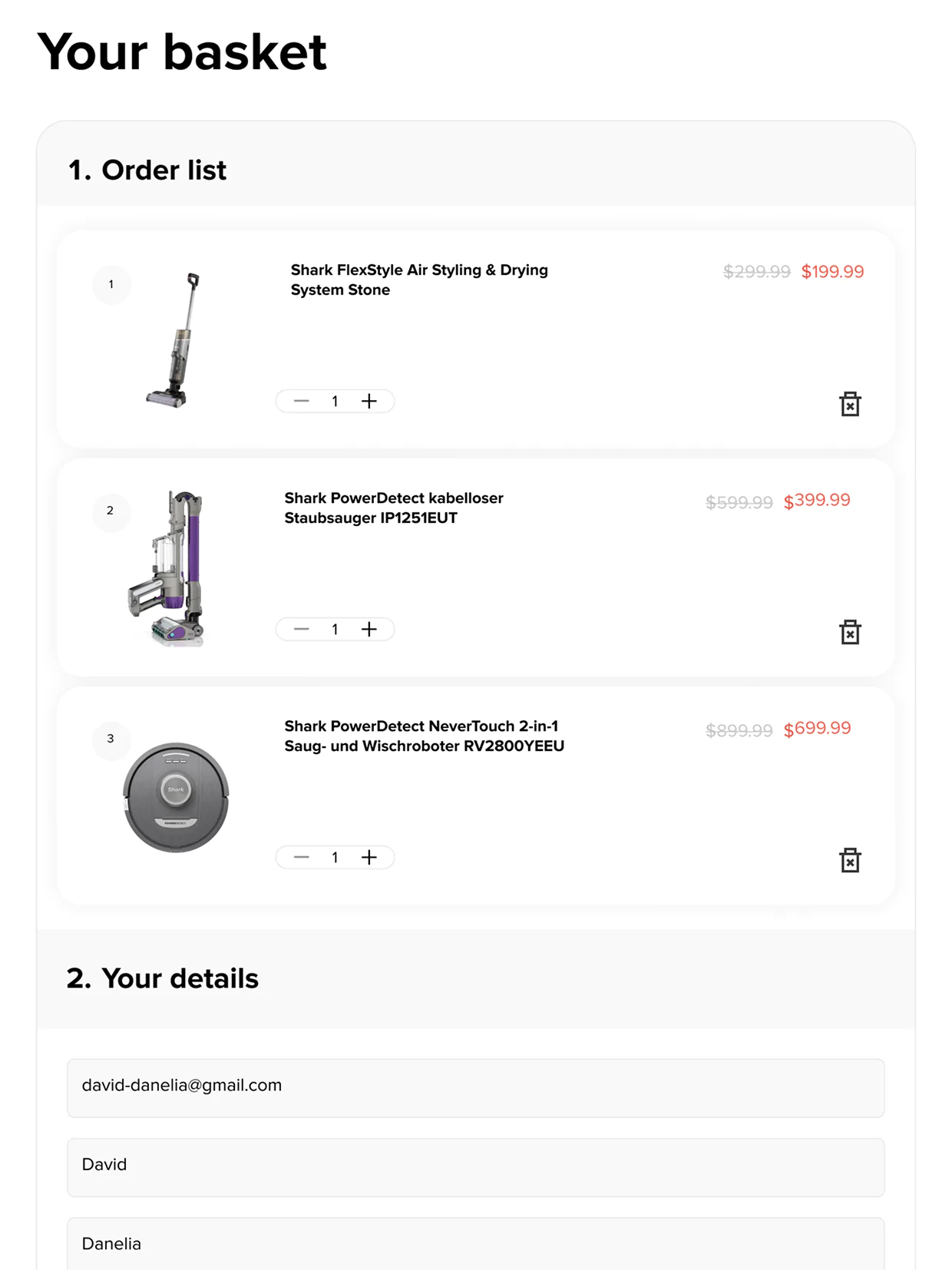Open Shark FlexStyle Air Styling product title
The height and width of the screenshot is (1270, 952).
419,279
